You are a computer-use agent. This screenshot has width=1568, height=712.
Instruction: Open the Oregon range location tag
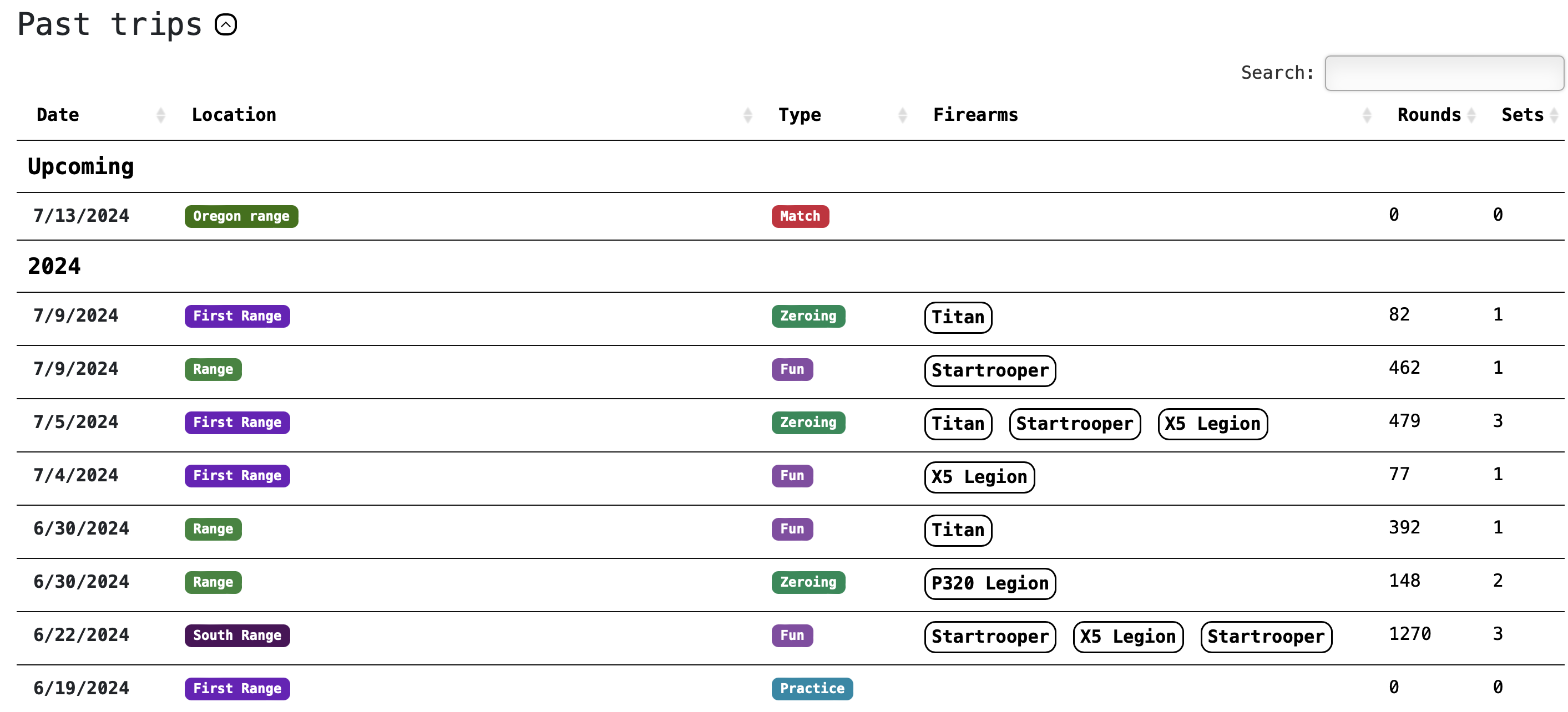(241, 216)
